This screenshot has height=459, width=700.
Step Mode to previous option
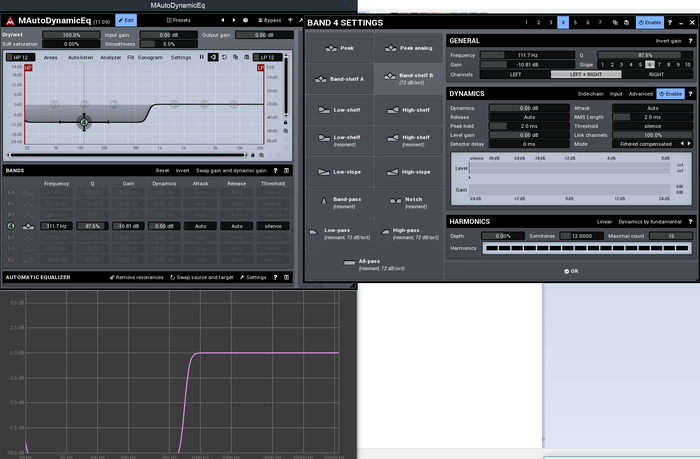682,144
